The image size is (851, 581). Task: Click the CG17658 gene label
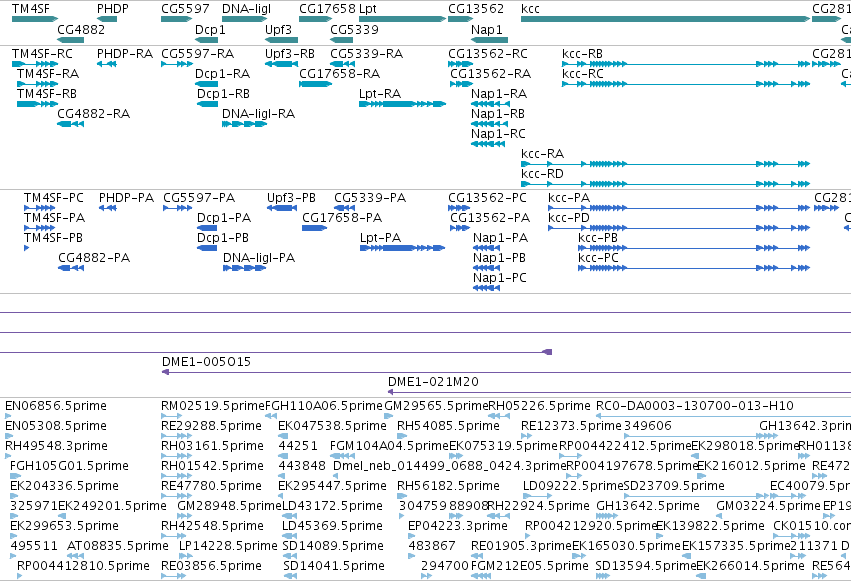327,9
